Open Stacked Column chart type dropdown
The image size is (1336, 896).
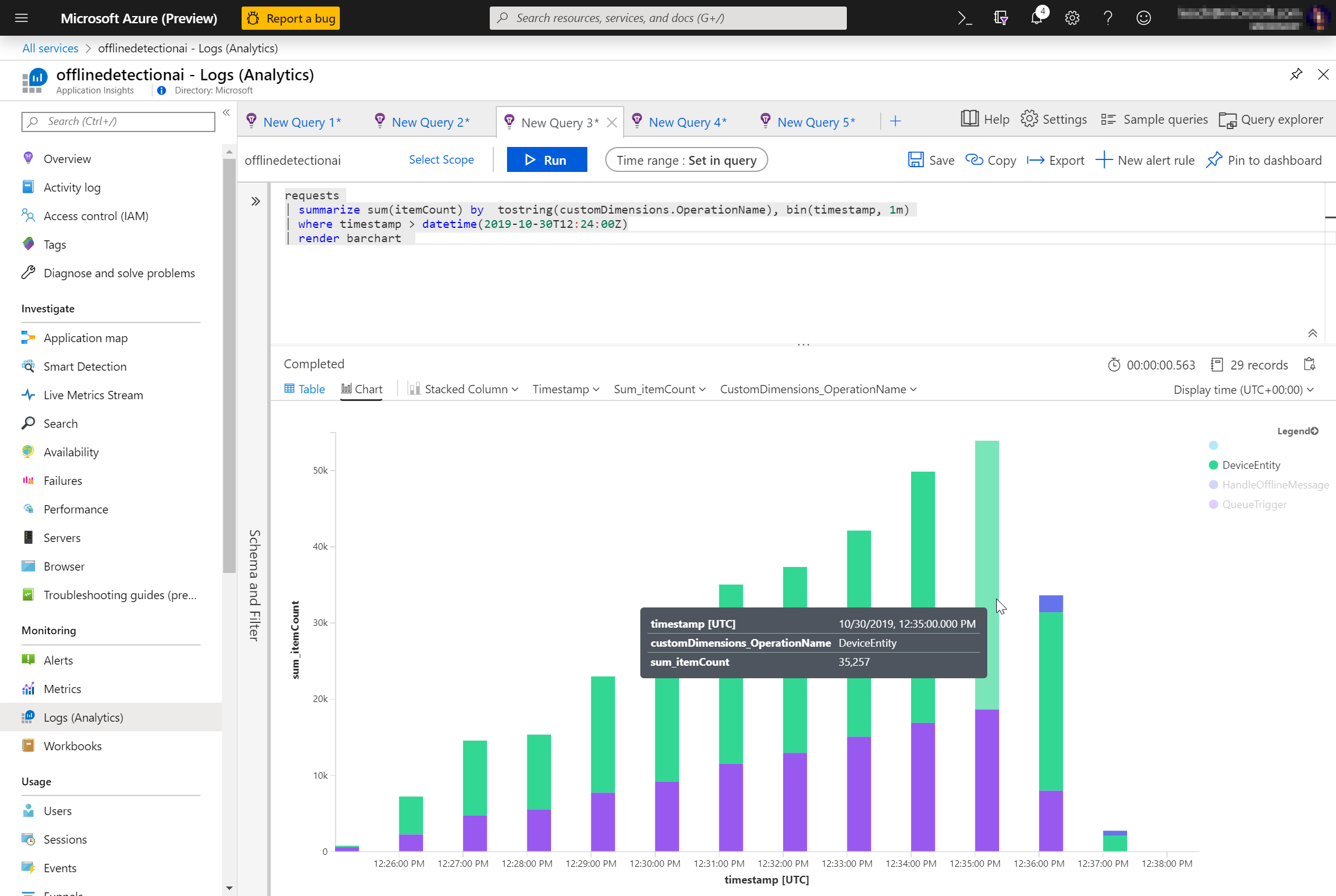tap(464, 389)
